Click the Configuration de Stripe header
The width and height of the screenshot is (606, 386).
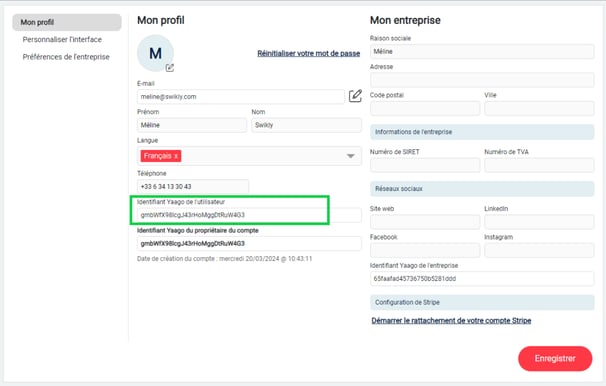pos(482,303)
